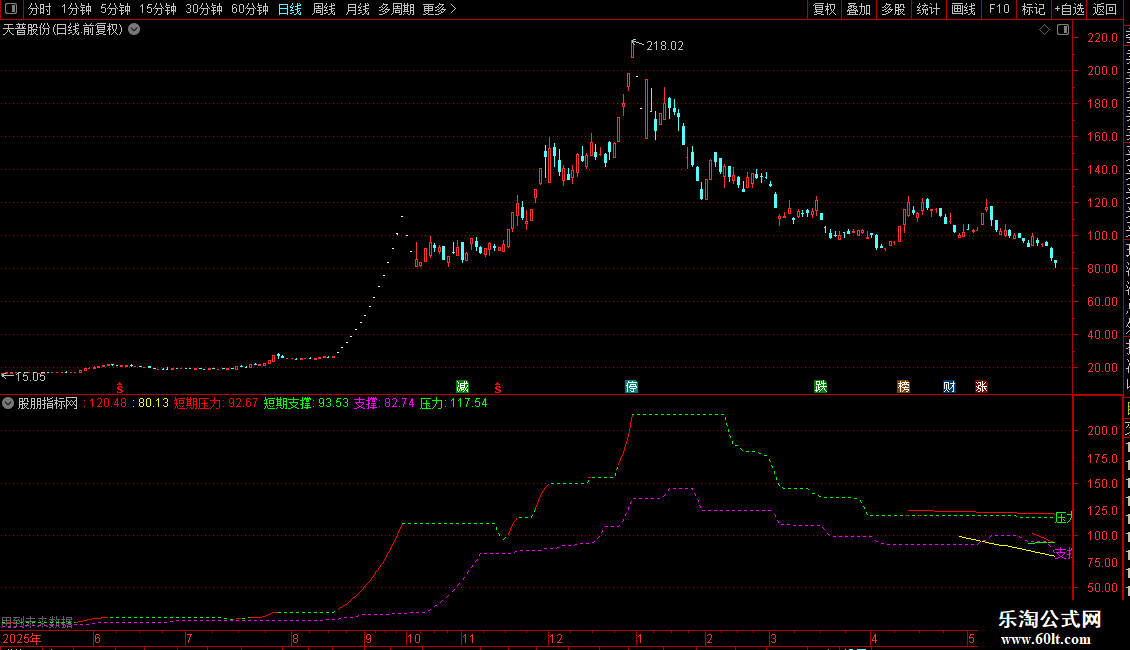Open the 统计 statistics tool

coord(927,9)
